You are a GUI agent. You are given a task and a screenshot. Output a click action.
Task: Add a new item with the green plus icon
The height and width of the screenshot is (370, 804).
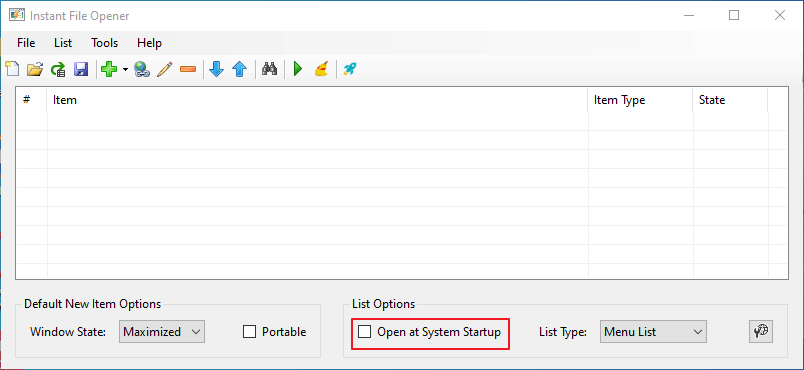[x=109, y=69]
